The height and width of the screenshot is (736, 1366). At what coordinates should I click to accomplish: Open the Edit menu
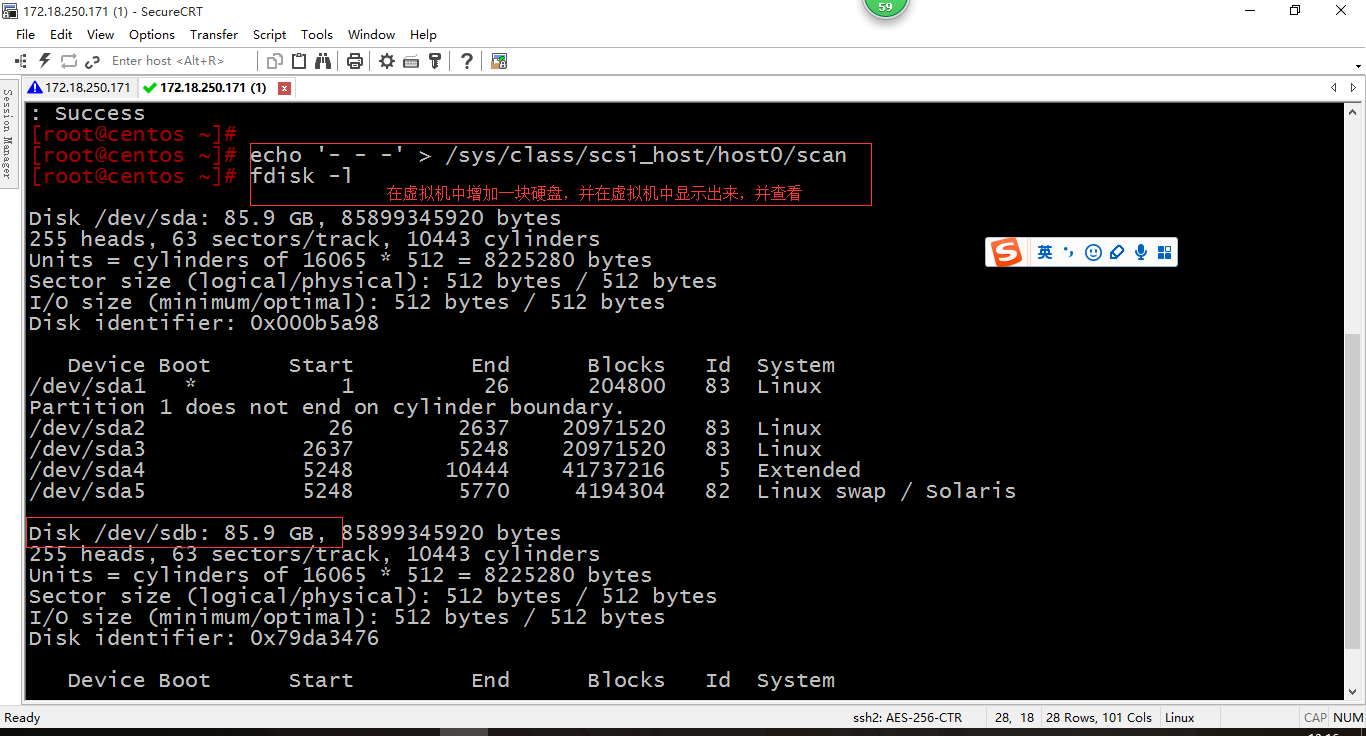pos(61,34)
